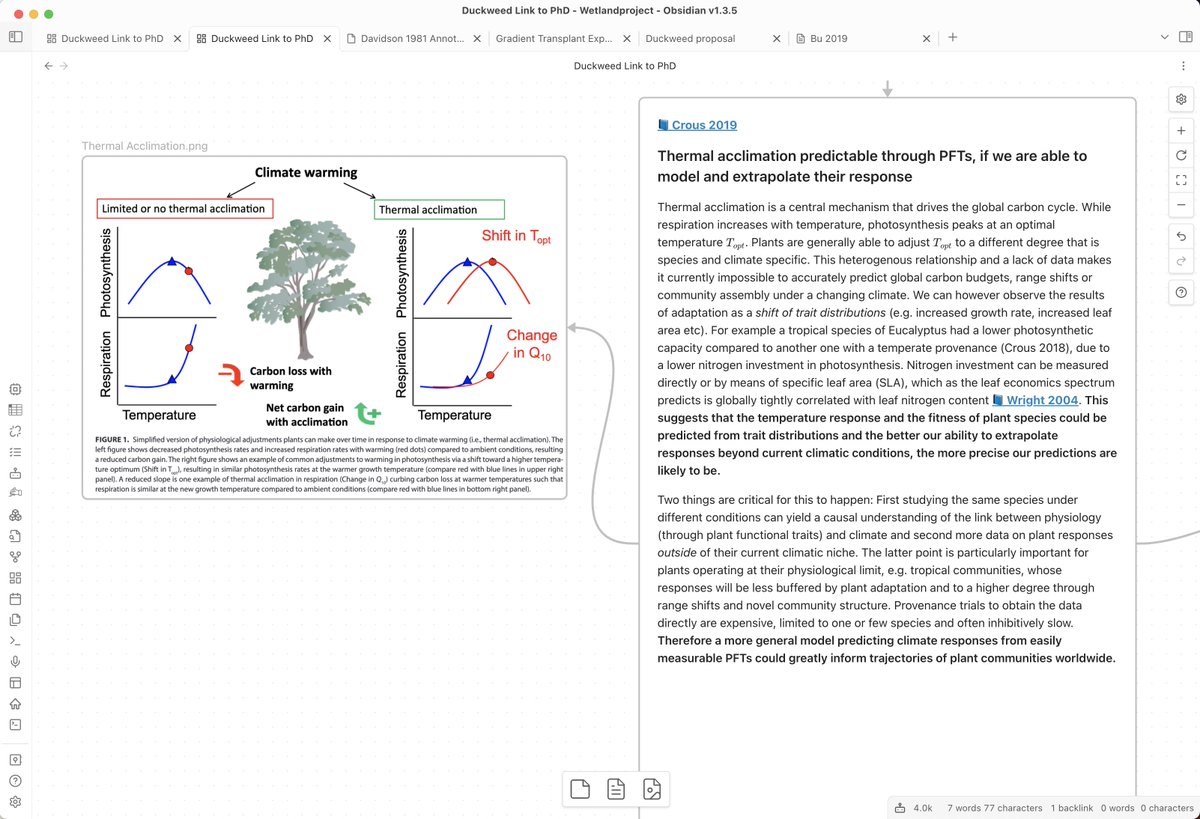This screenshot has height=819, width=1200.
Task: Add media file to the canvas
Action: (652, 789)
